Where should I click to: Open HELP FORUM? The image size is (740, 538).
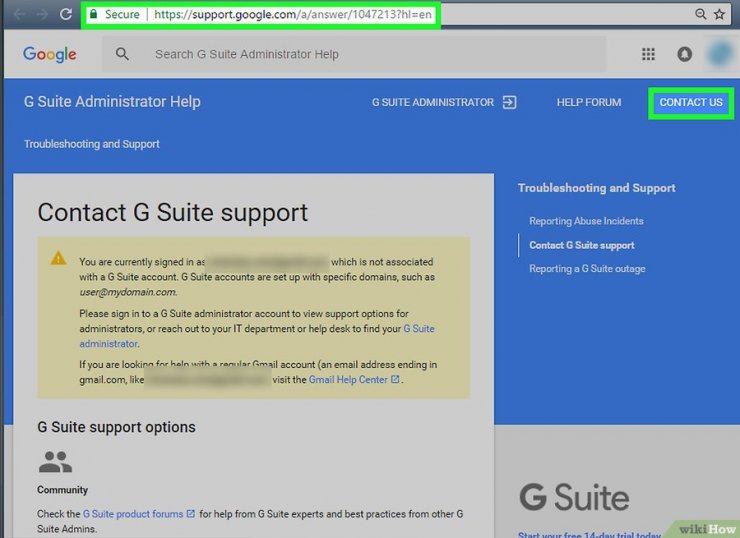point(589,102)
